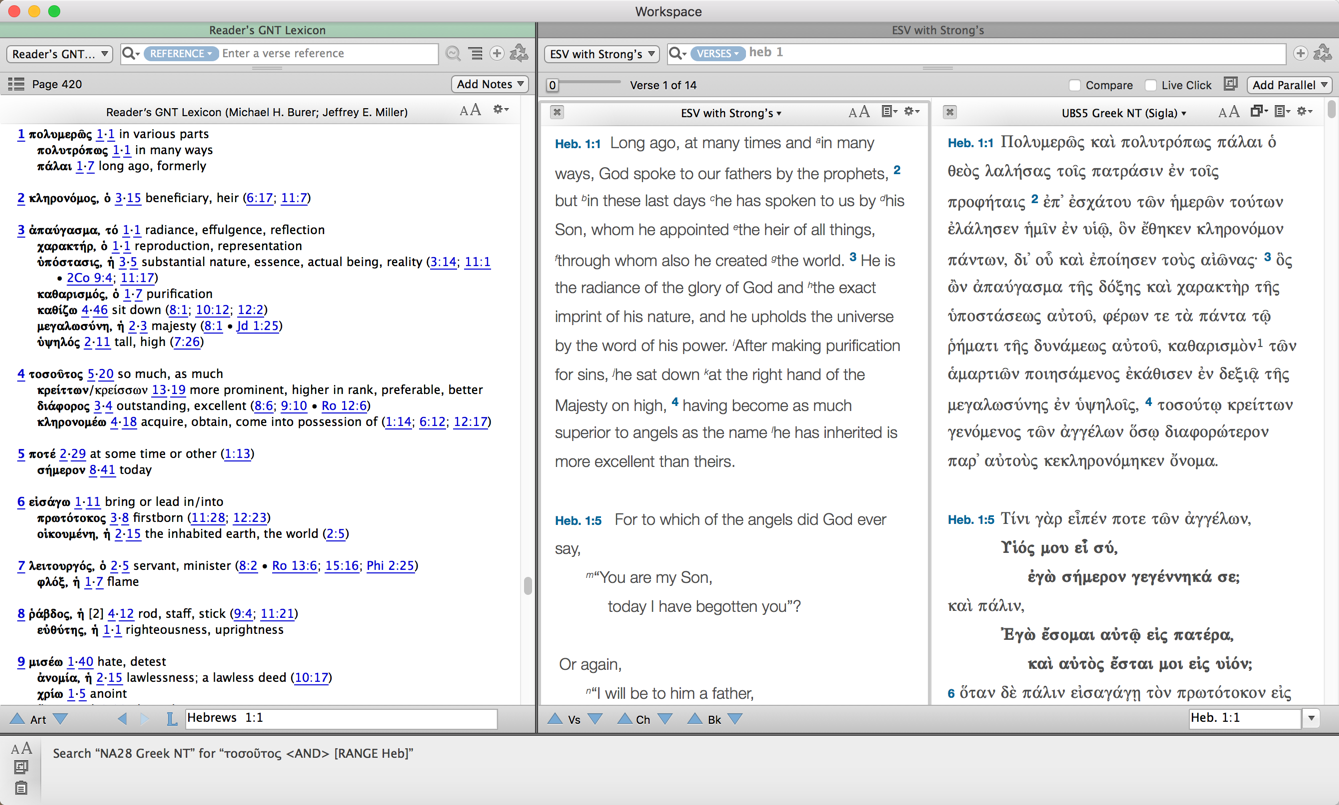Click verse number 4 link before τοσοῦτος
Viewport: 1339px width, 805px height.
point(20,374)
